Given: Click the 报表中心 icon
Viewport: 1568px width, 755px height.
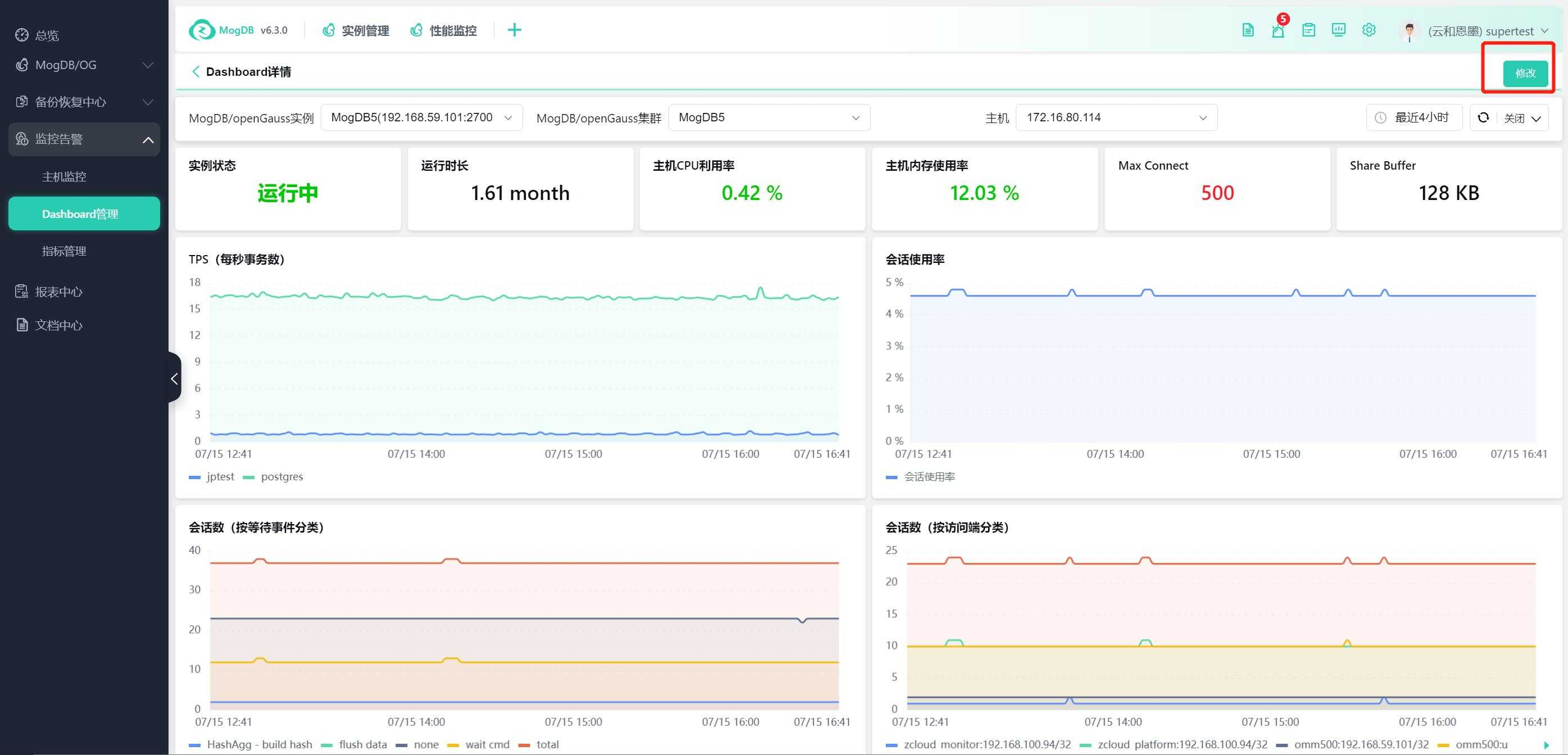Looking at the screenshot, I should point(22,292).
